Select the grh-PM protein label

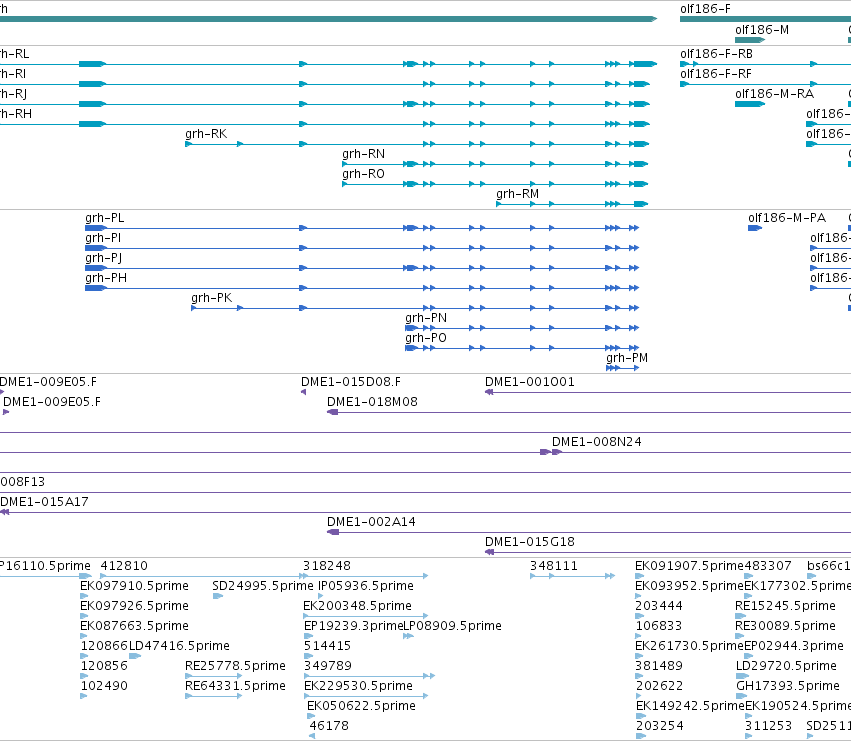tap(627, 358)
